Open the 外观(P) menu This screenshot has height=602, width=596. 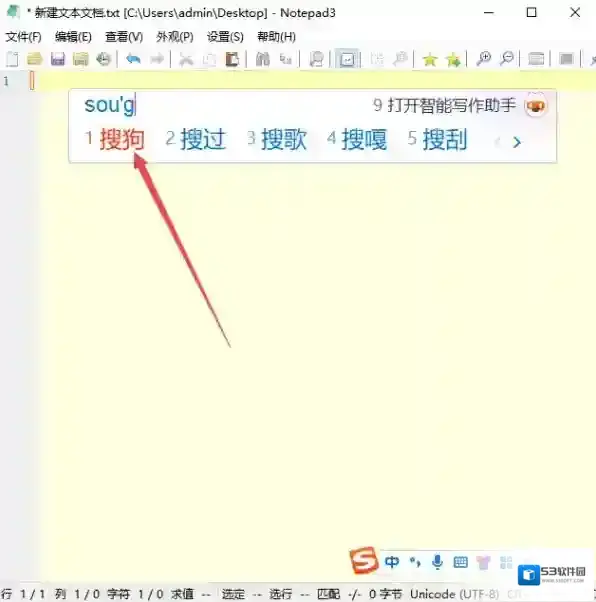click(x=175, y=37)
